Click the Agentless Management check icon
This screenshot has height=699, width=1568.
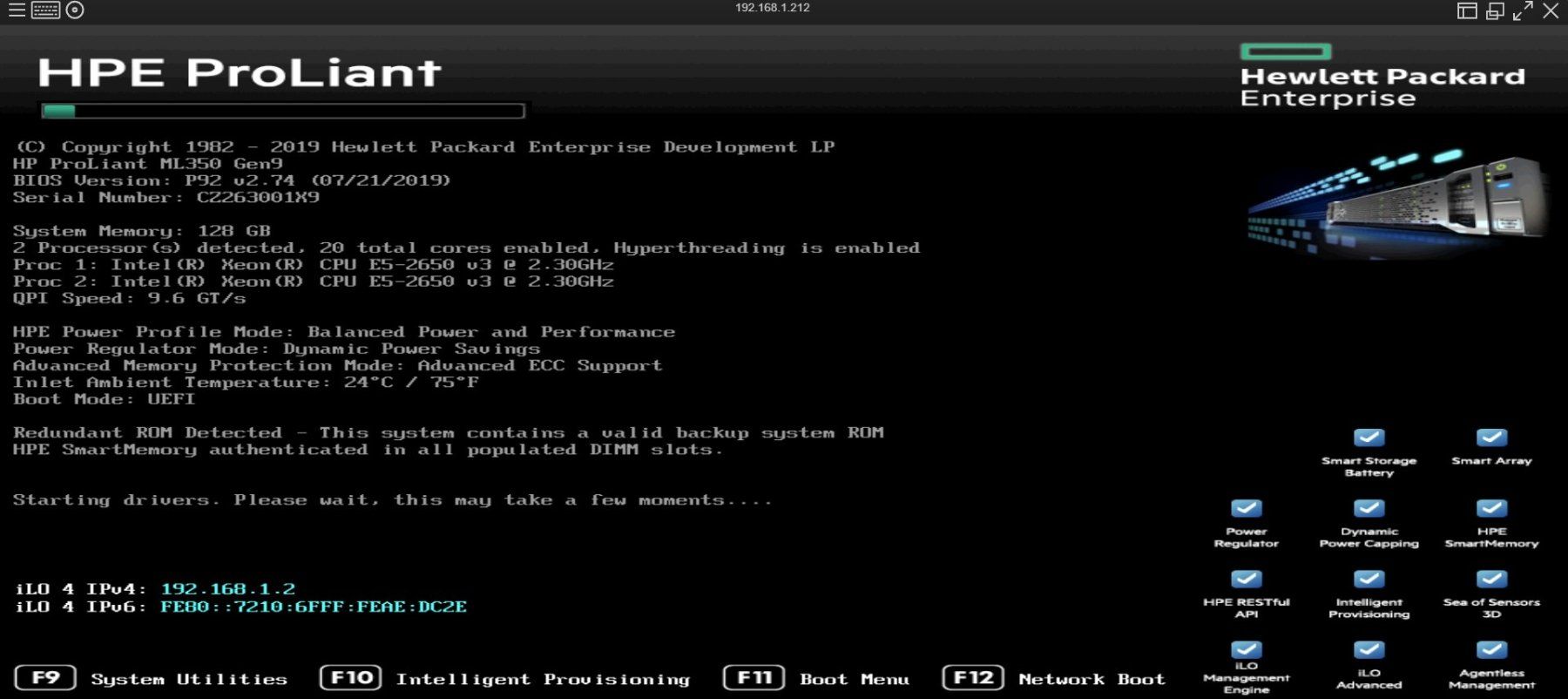(1491, 649)
